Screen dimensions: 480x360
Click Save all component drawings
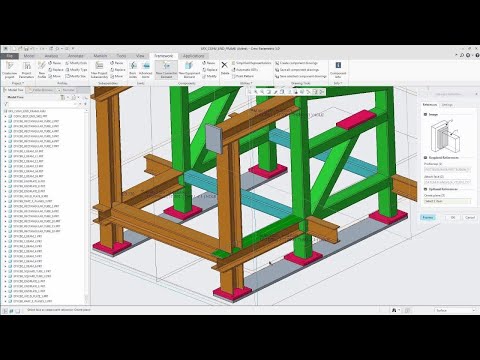pos(297,70)
